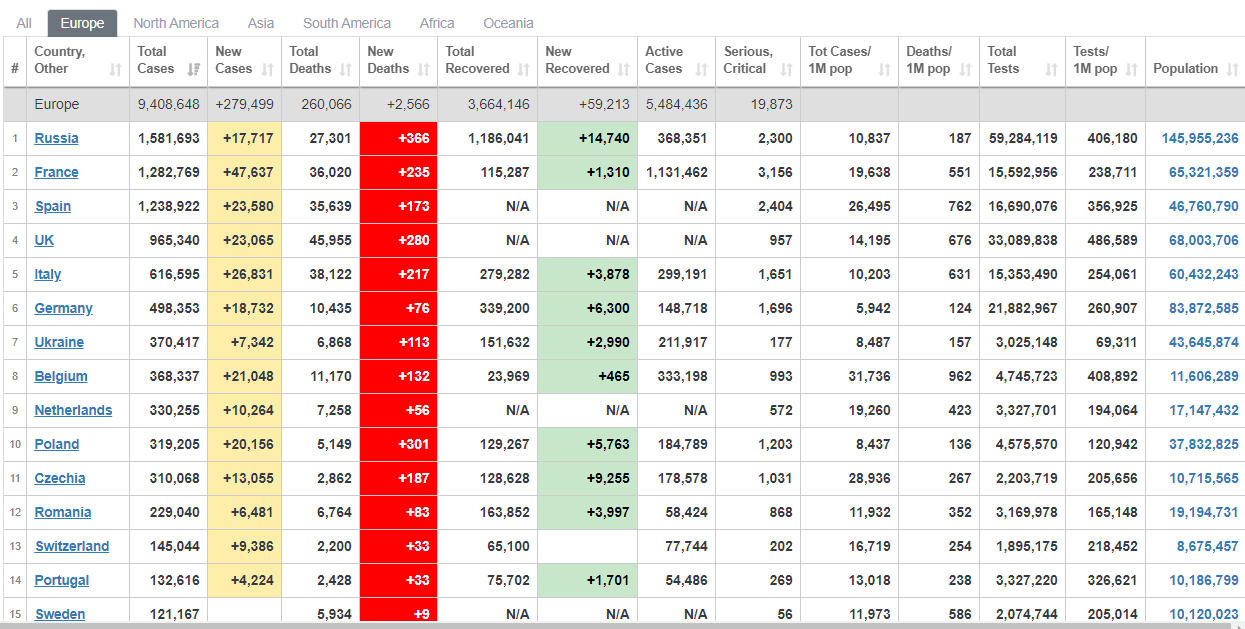Image resolution: width=1245 pixels, height=629 pixels.
Task: Select Germany total tests 21,882,967 cell
Action: 1022,308
